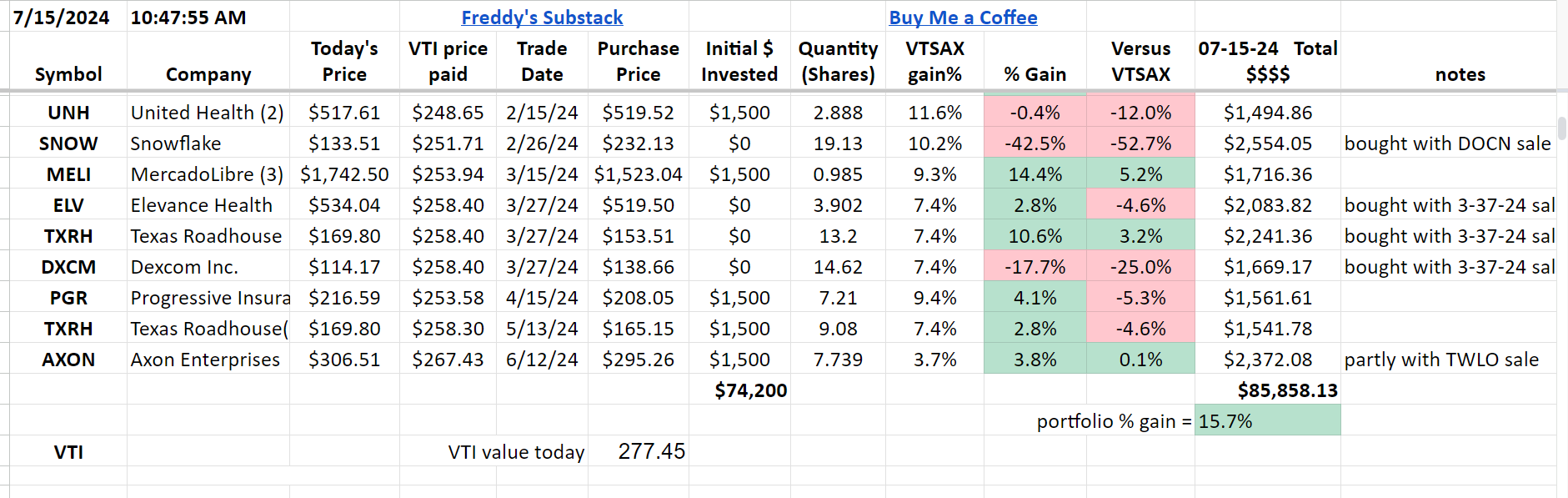Select the Axon Enterprises company cell
The image size is (1568, 498).
pos(208,360)
